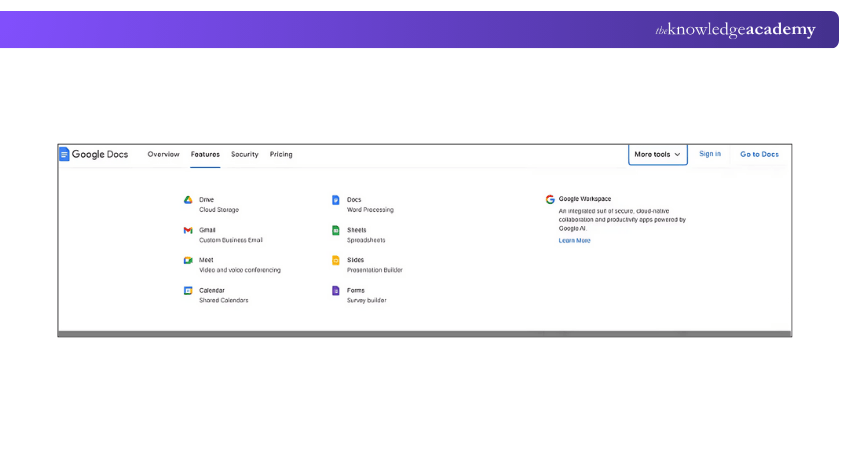Click the 'Shared Calendars' subtitle
Image resolution: width=850 pixels, height=450 pixels.
click(x=223, y=300)
